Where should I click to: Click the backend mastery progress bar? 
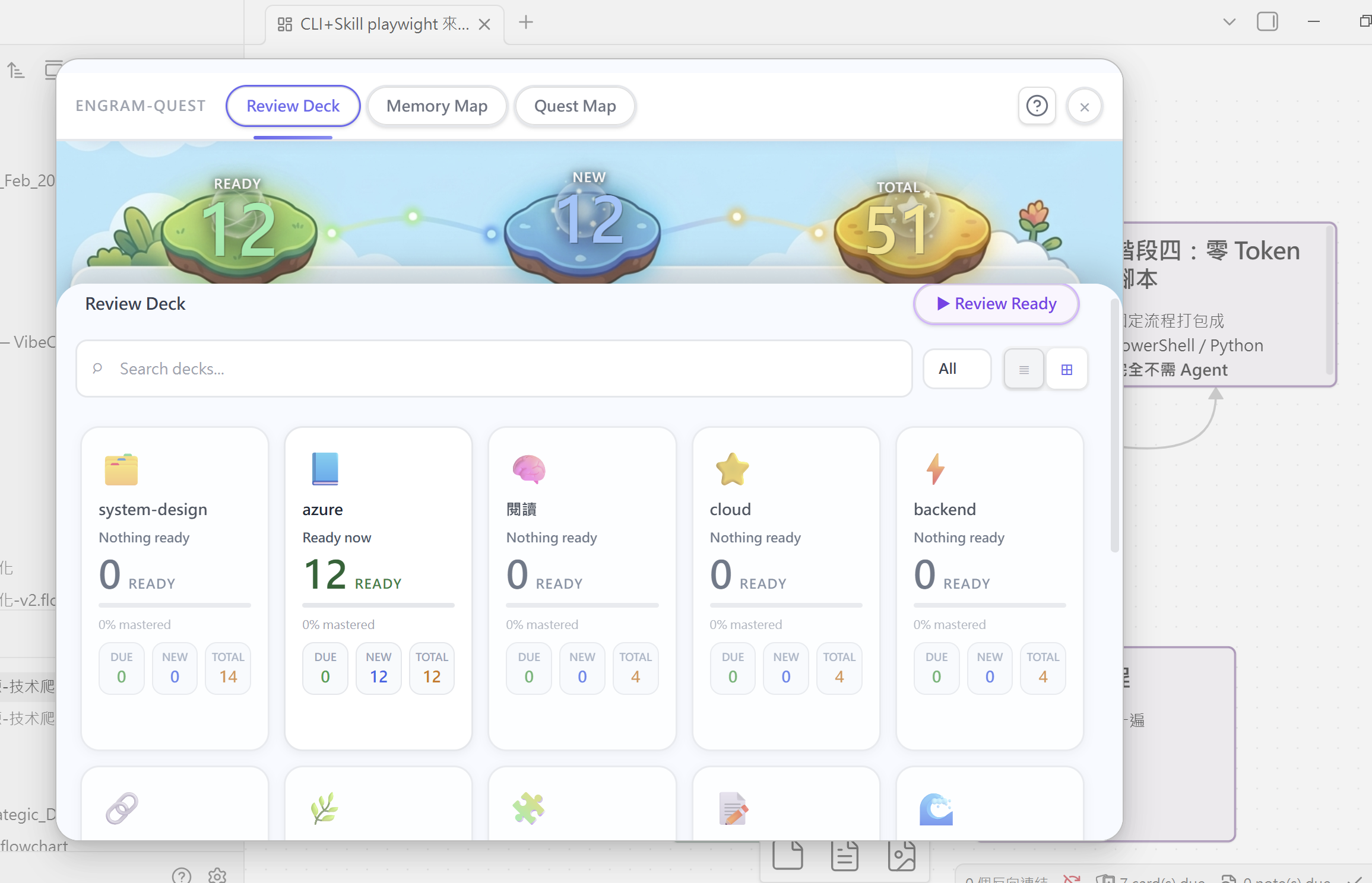click(x=990, y=605)
